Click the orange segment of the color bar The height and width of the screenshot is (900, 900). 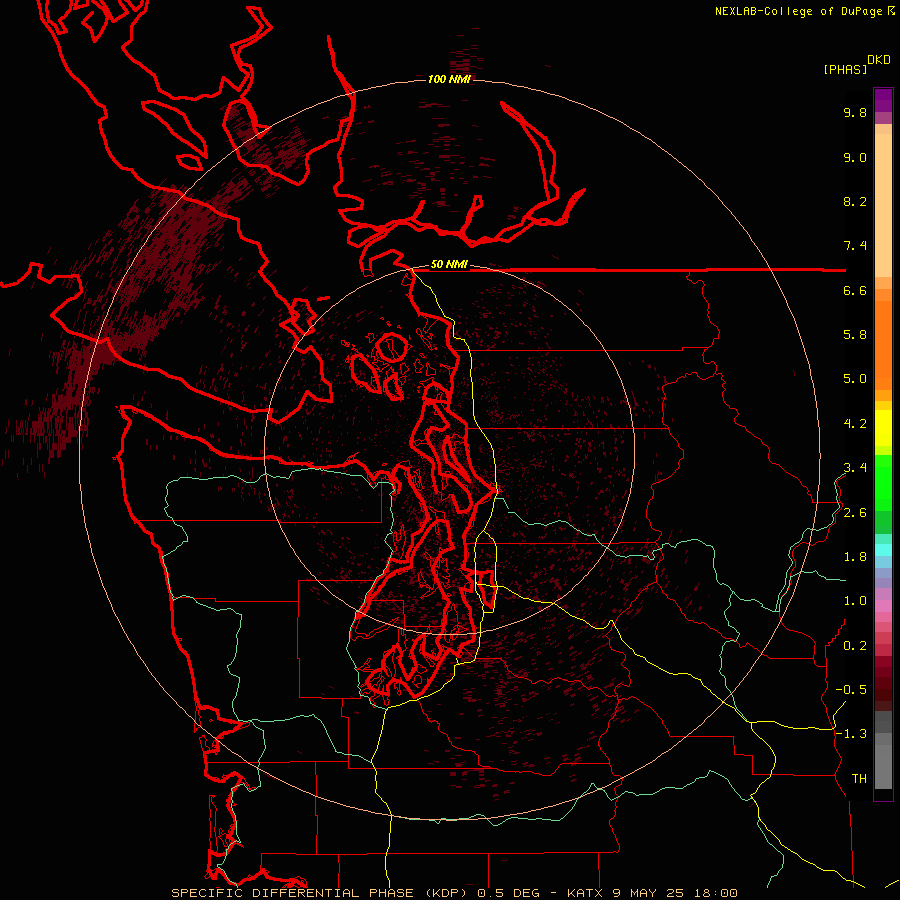click(x=883, y=346)
